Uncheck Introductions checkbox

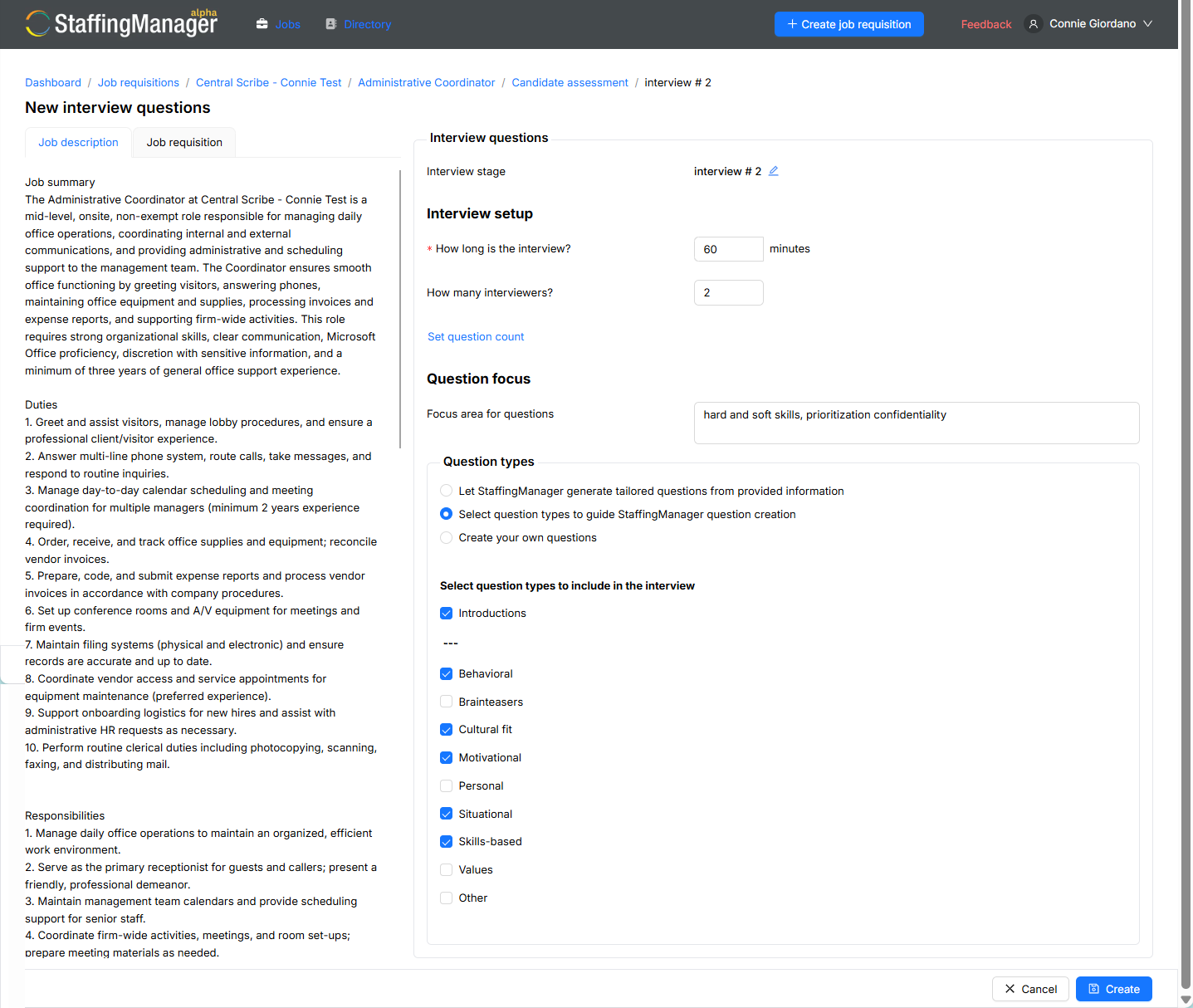point(447,613)
